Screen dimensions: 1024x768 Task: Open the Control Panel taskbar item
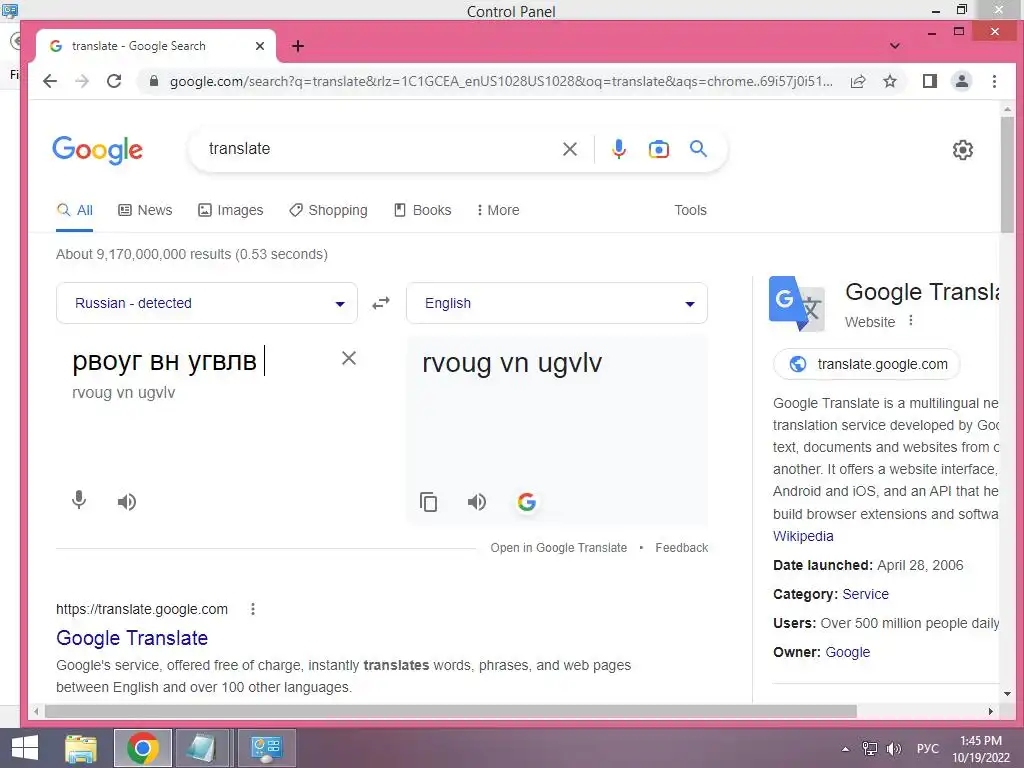pos(266,748)
